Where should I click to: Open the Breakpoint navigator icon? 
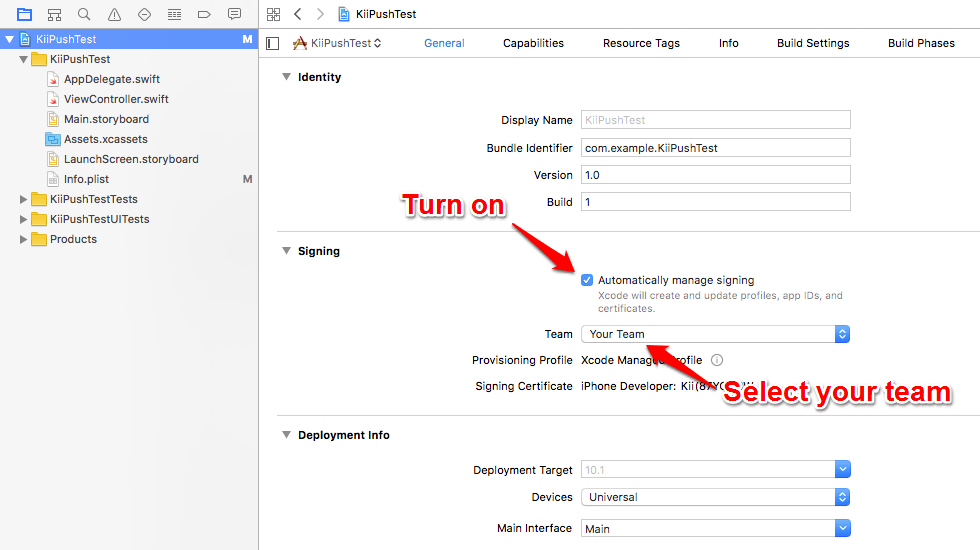point(204,14)
